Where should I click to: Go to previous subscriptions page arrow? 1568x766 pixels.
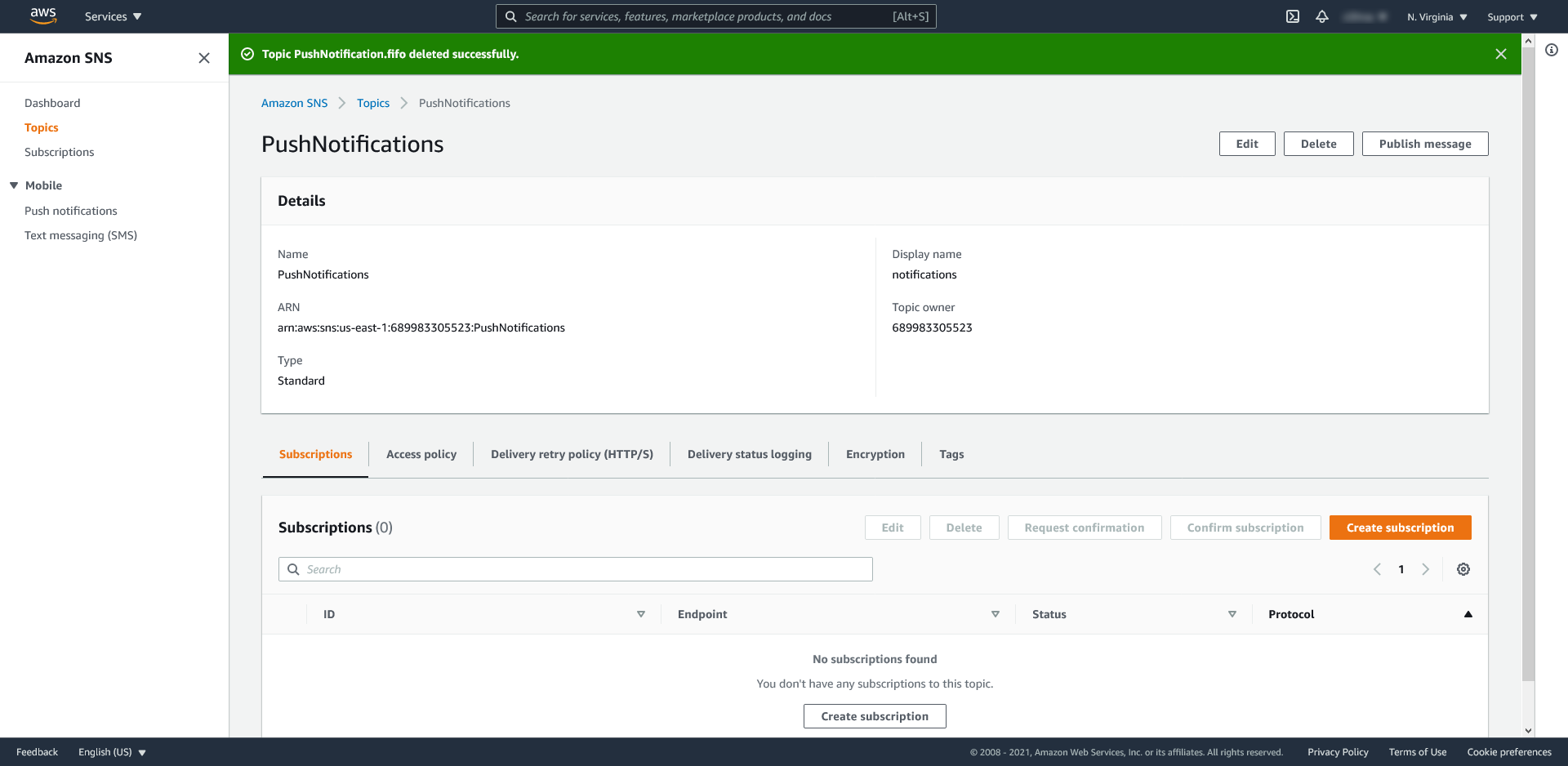[1377, 569]
